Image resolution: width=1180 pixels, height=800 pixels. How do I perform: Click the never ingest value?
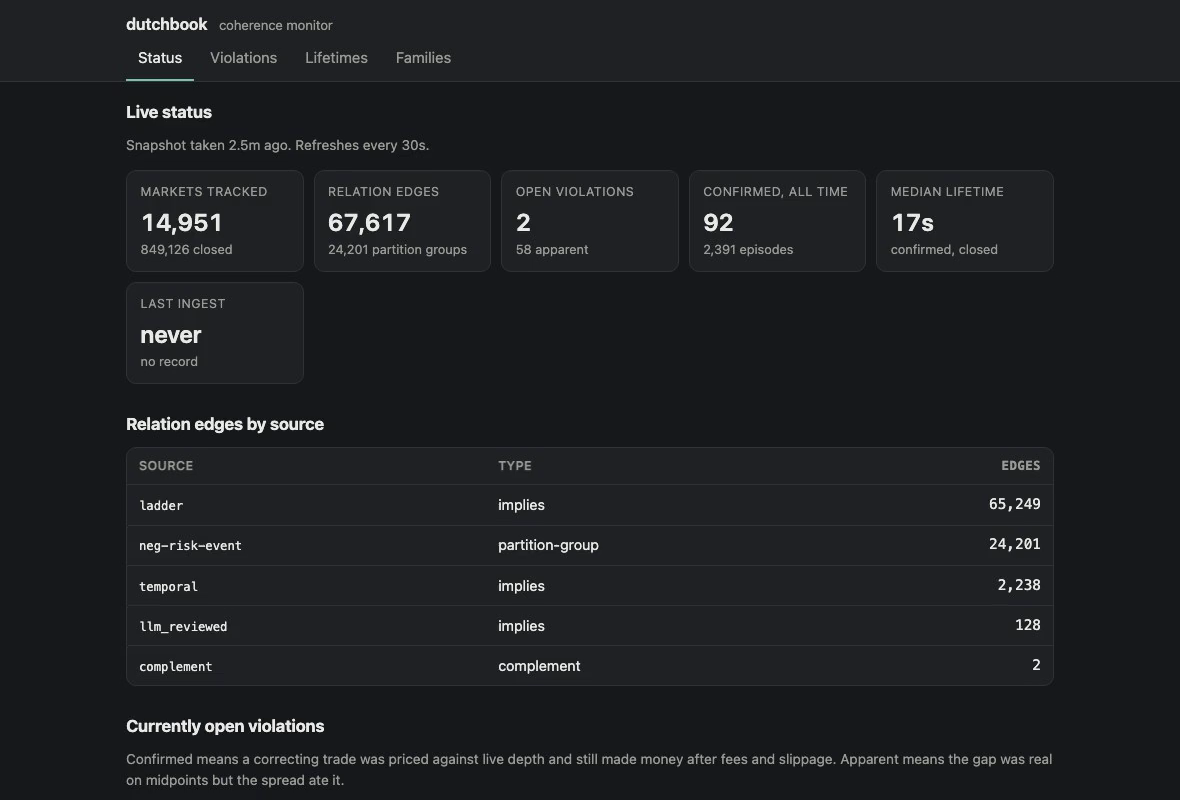pyautogui.click(x=171, y=335)
